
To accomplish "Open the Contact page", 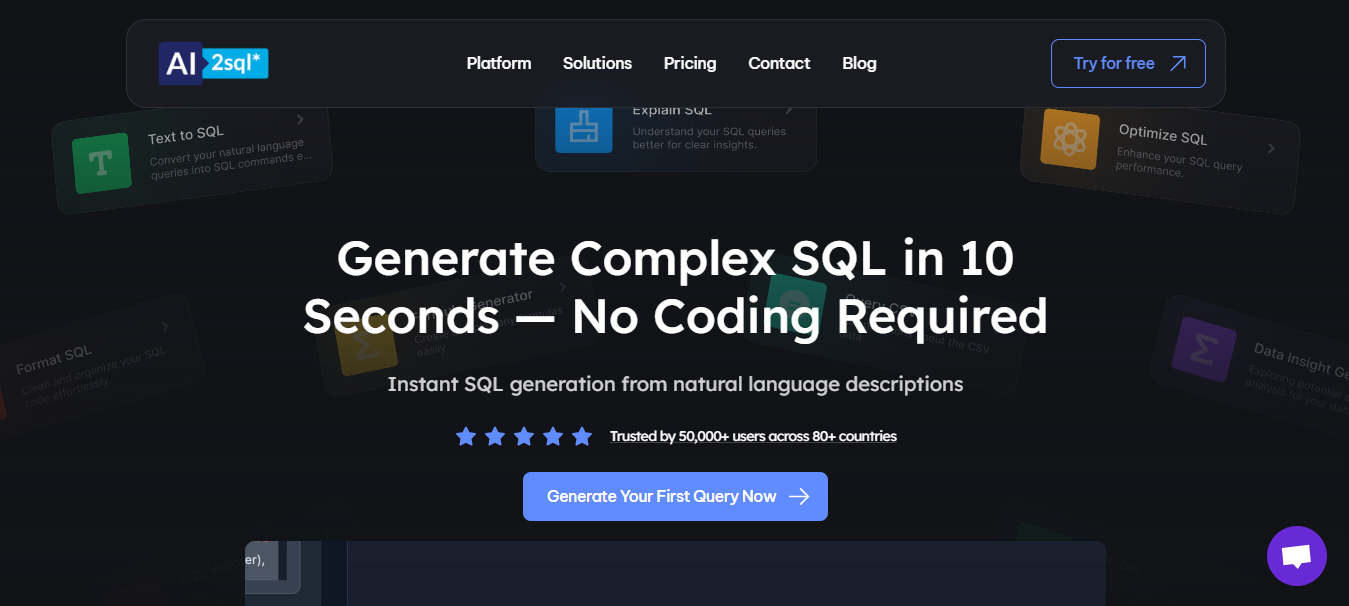I will [779, 63].
